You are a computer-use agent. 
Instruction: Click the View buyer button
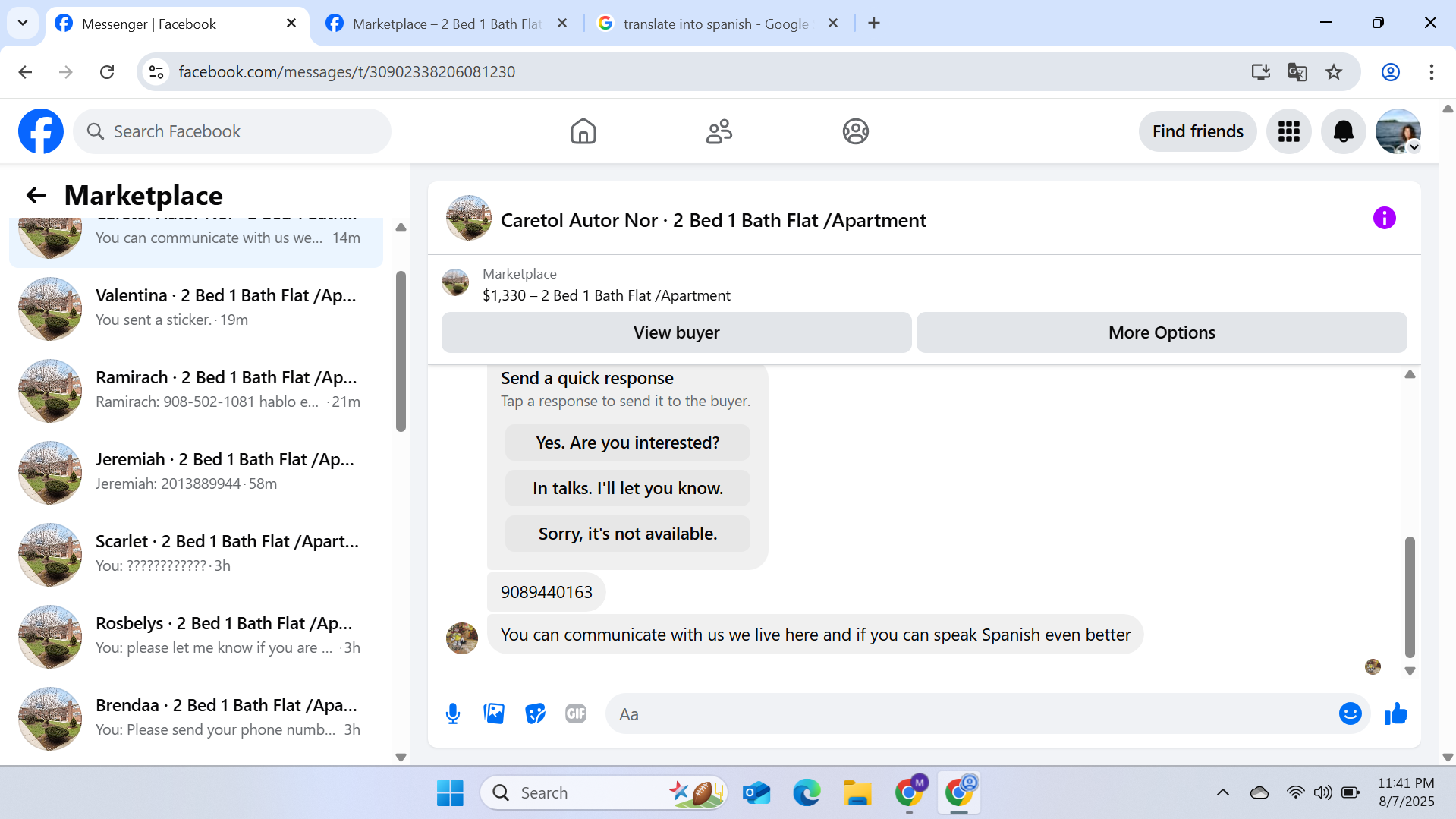click(676, 332)
